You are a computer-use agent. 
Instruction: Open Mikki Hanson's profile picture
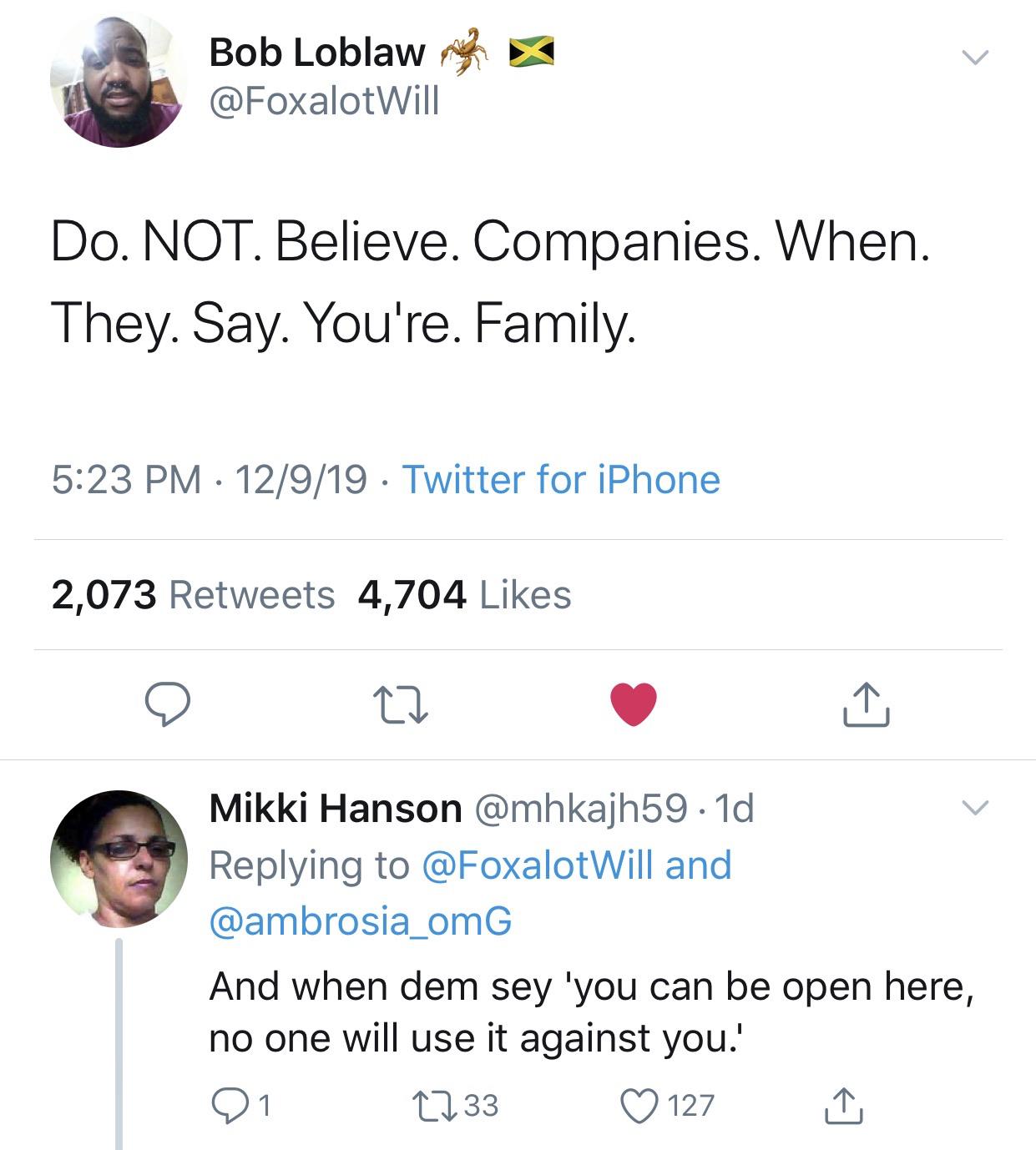click(118, 860)
